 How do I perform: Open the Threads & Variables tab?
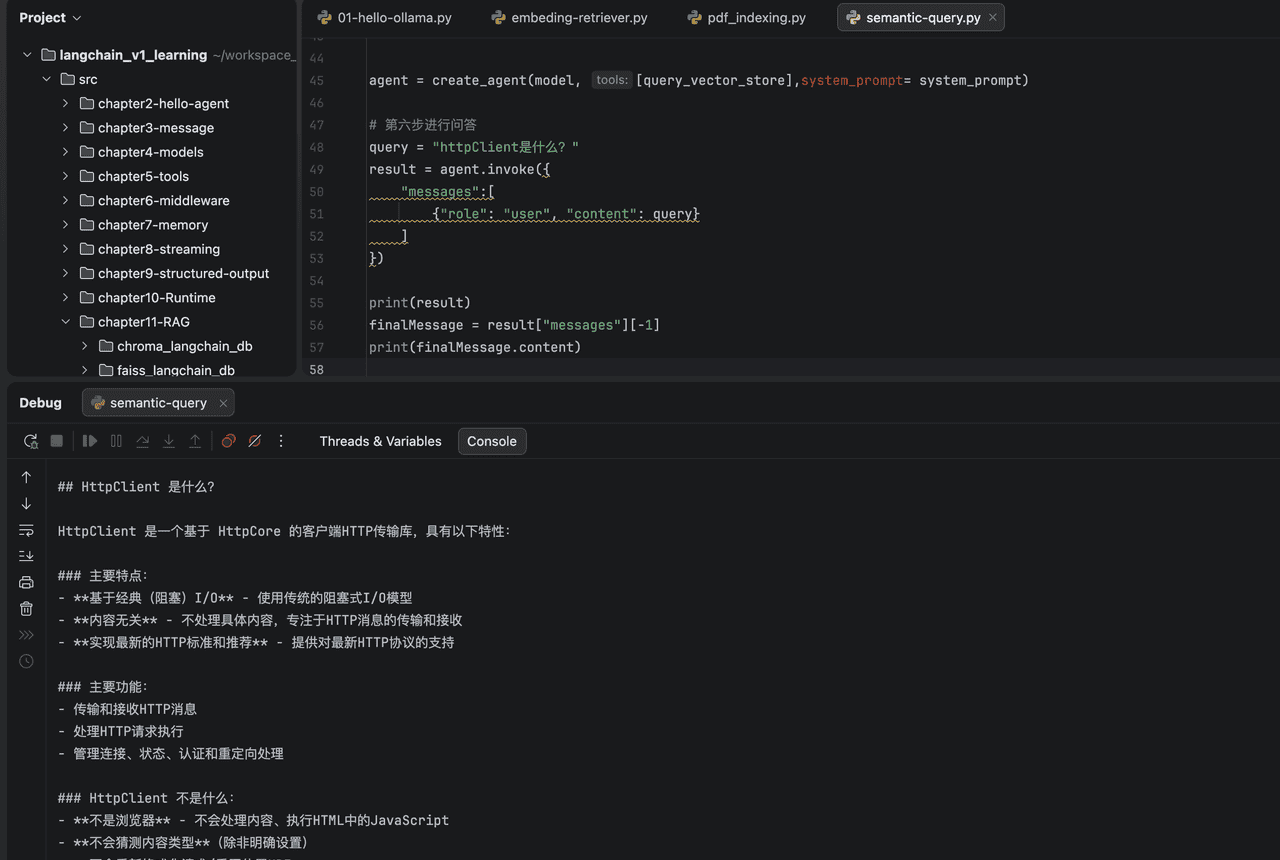[380, 441]
